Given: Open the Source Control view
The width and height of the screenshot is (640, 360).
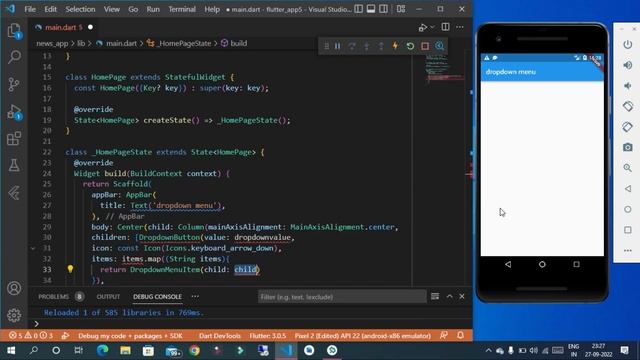Looking at the screenshot, I should pos(14,84).
